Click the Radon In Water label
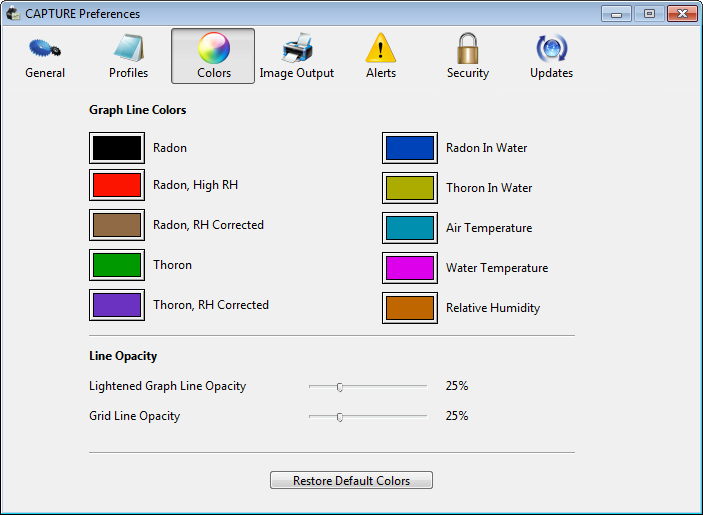 [x=486, y=148]
